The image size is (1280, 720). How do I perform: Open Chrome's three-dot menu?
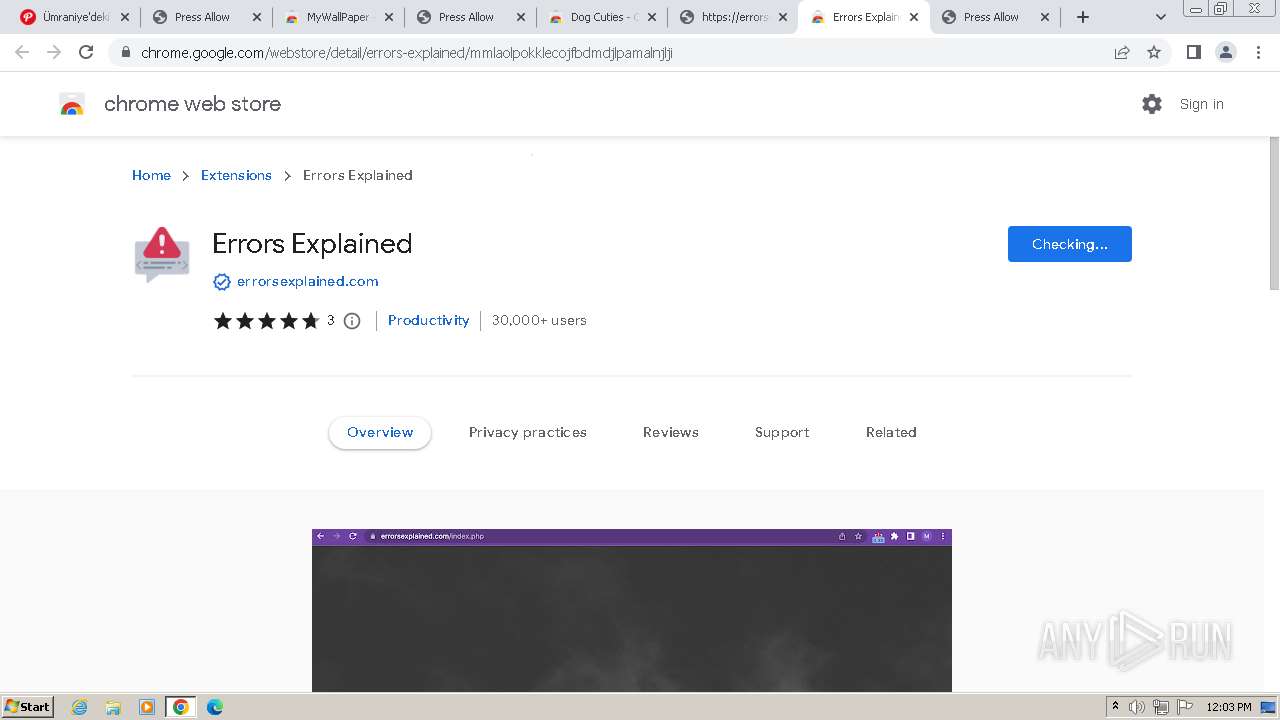point(1259,52)
